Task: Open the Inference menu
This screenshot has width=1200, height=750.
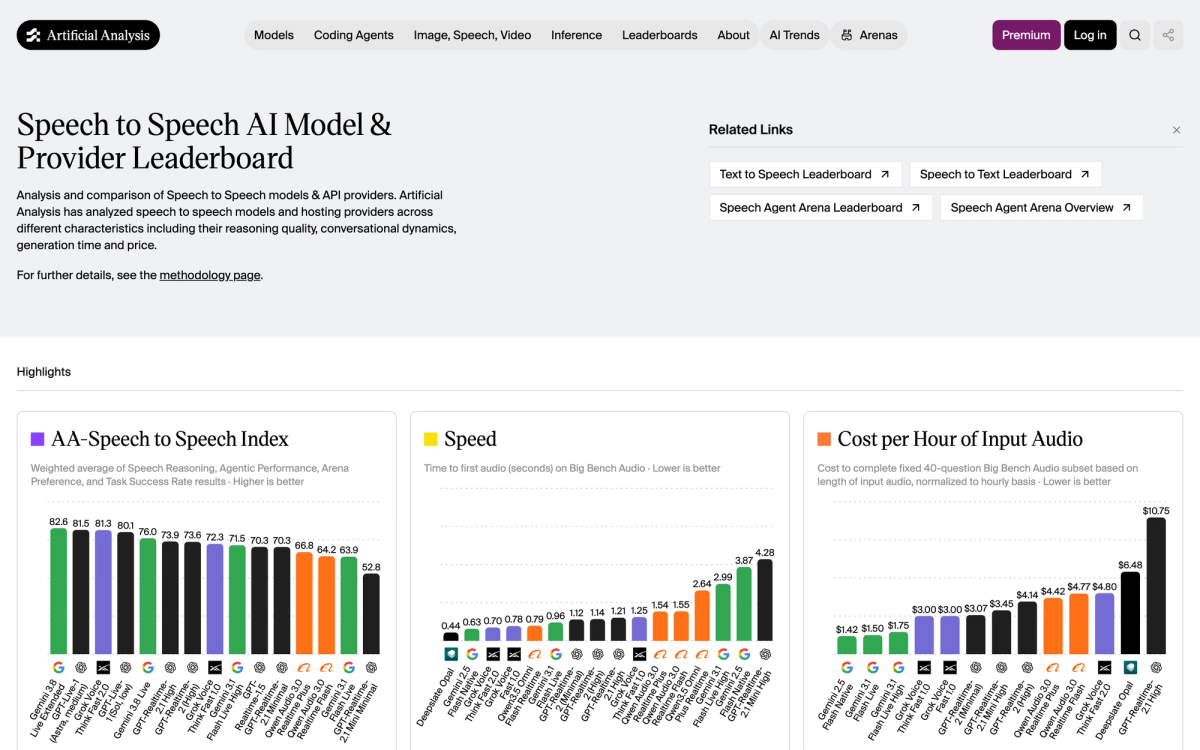Action: click(577, 35)
